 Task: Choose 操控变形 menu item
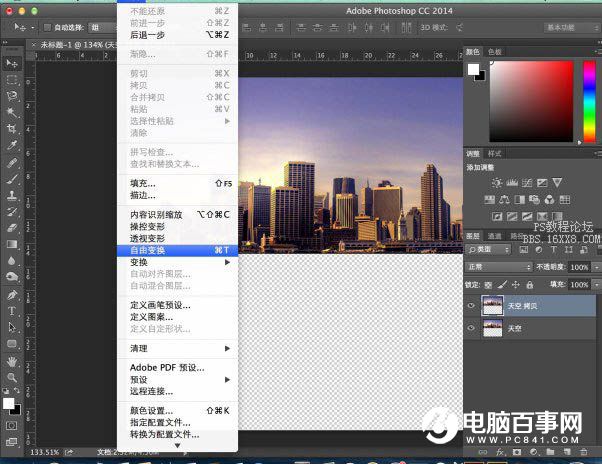pyautogui.click(x=177, y=226)
